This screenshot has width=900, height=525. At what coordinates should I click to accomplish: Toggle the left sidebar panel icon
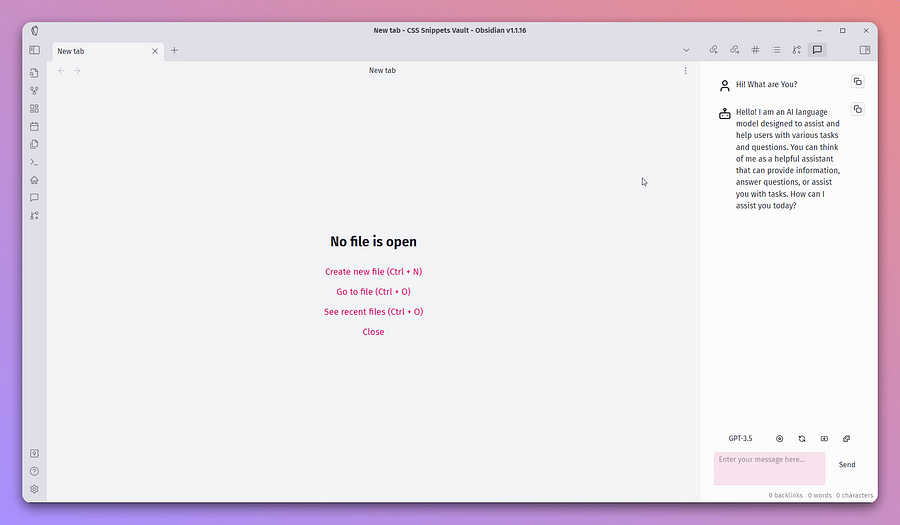coord(34,50)
